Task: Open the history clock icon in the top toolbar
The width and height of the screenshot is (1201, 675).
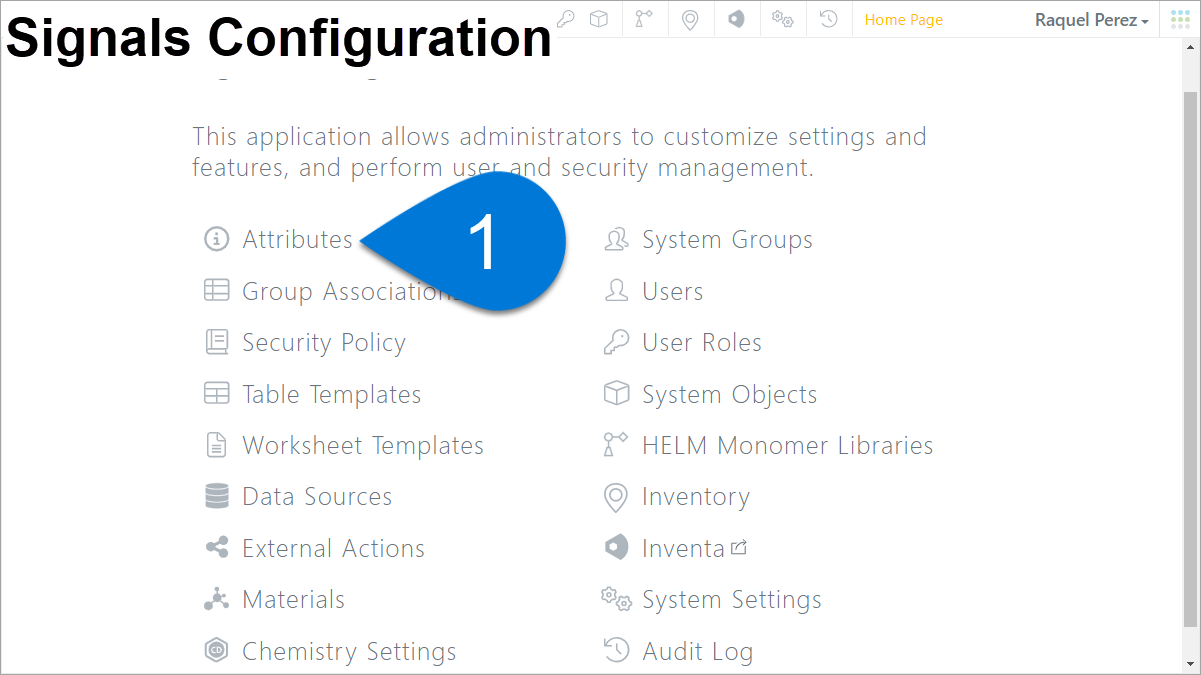Action: pyautogui.click(x=828, y=19)
